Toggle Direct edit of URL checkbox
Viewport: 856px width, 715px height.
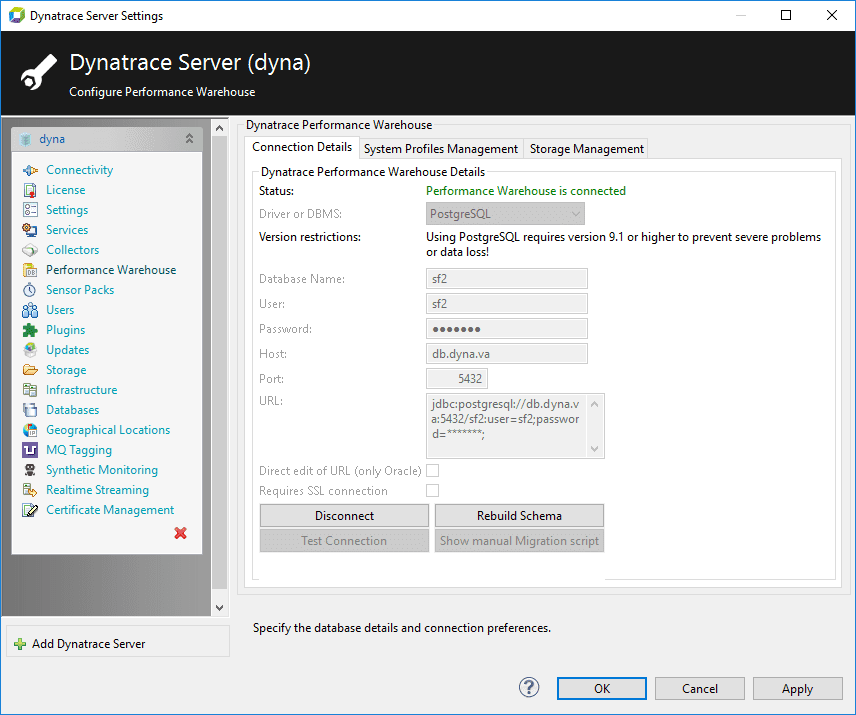click(432, 470)
